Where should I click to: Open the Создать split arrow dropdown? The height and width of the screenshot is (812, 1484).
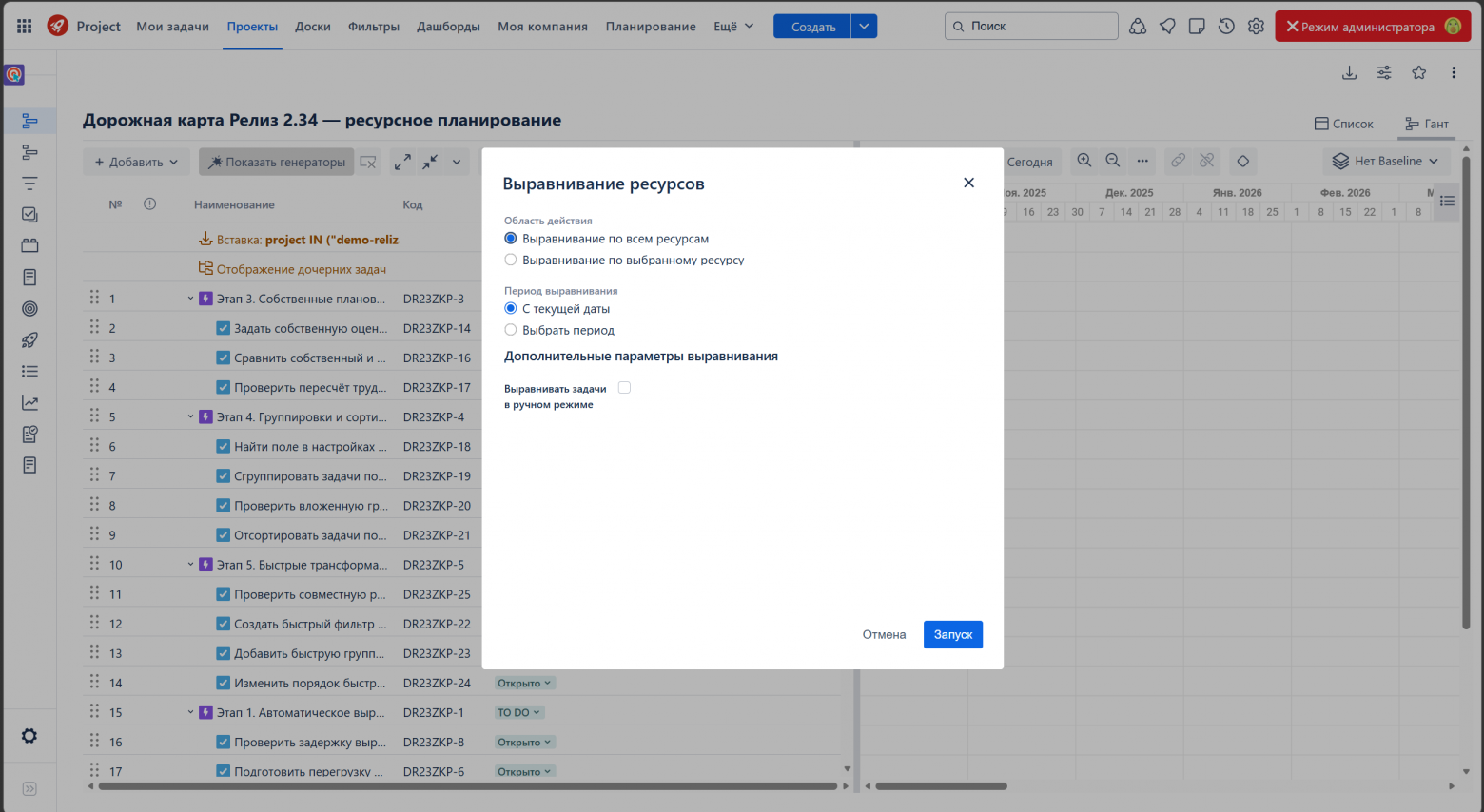(864, 27)
